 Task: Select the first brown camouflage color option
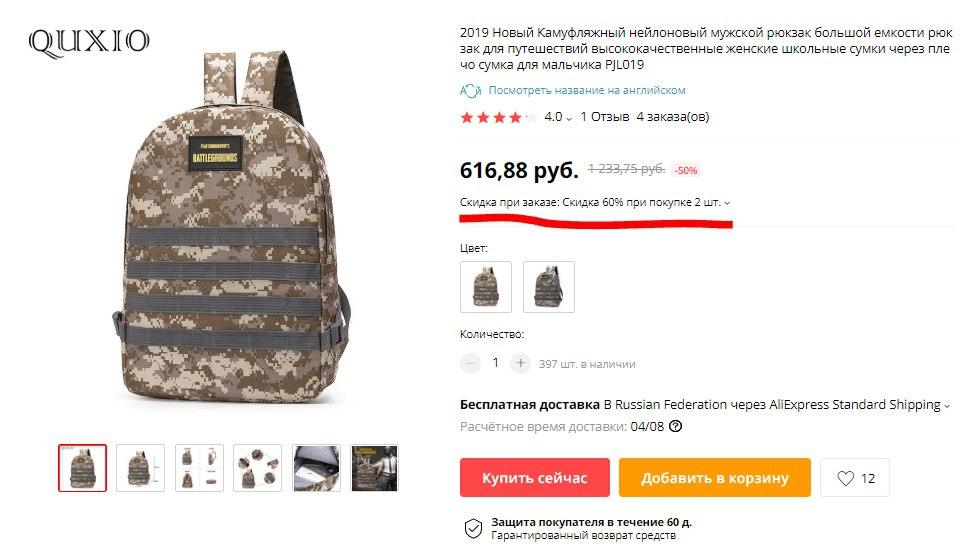[x=486, y=286]
